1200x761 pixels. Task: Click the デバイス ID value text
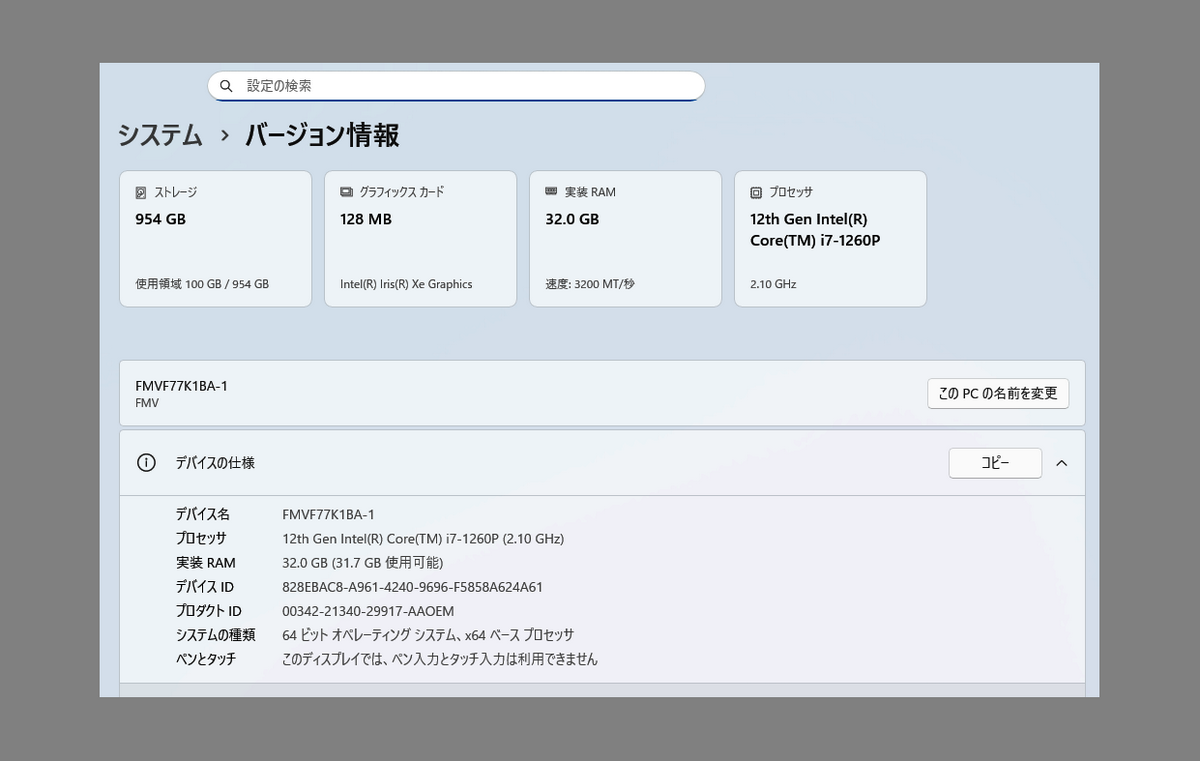point(412,587)
